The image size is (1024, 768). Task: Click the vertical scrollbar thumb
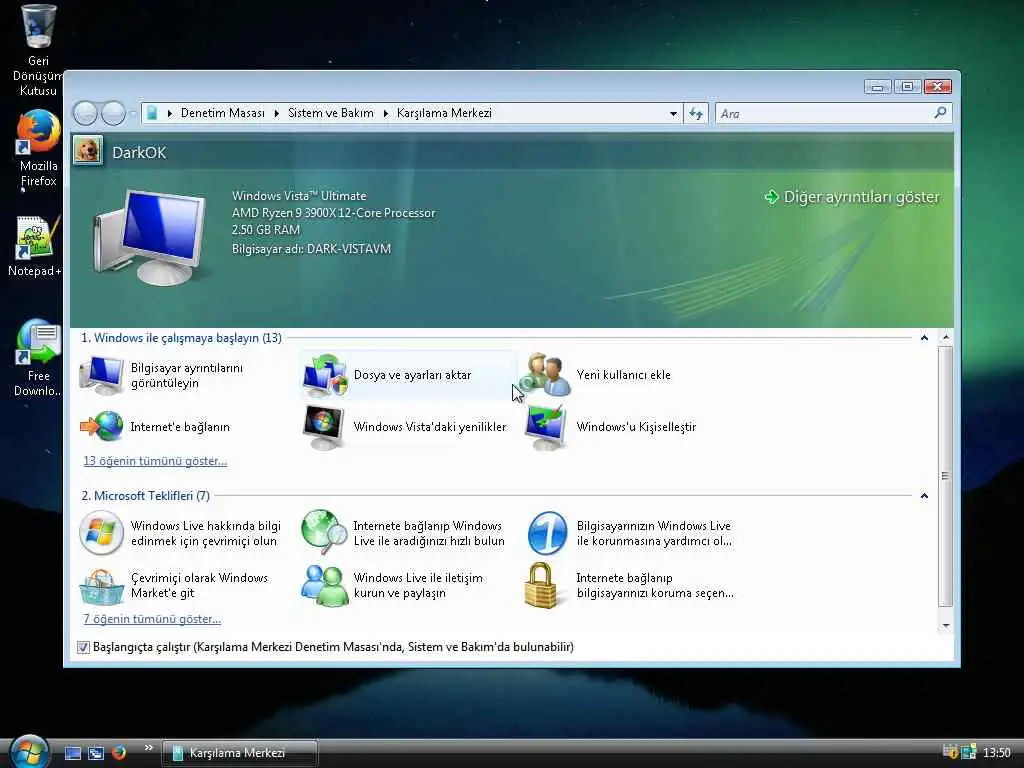coord(946,476)
